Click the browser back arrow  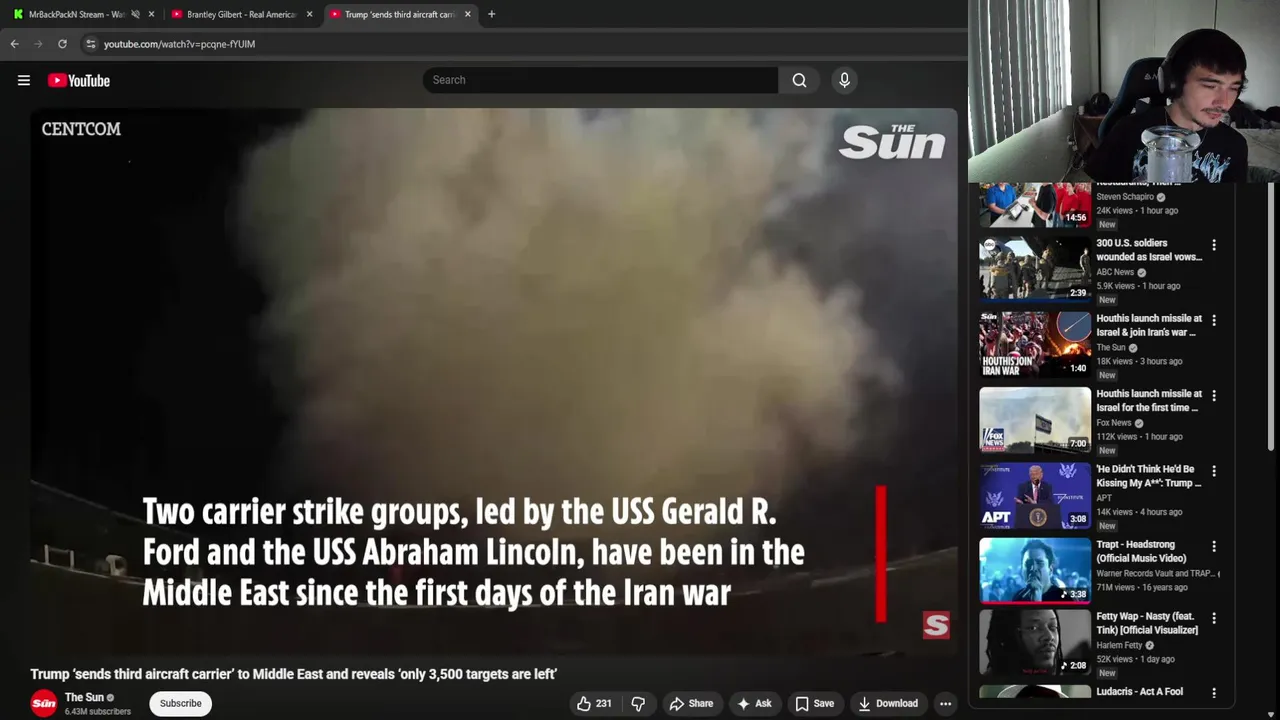[x=14, y=44]
